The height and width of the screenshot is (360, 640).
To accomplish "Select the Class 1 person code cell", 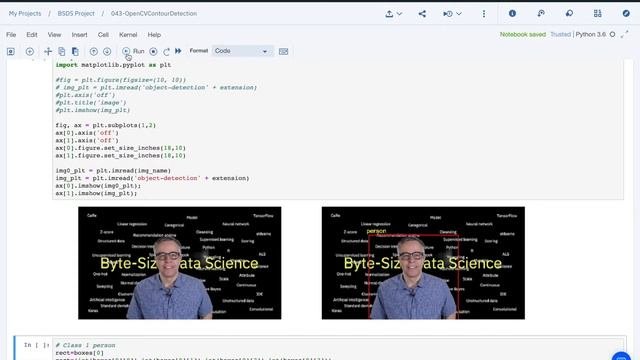I will click(x=339, y=349).
